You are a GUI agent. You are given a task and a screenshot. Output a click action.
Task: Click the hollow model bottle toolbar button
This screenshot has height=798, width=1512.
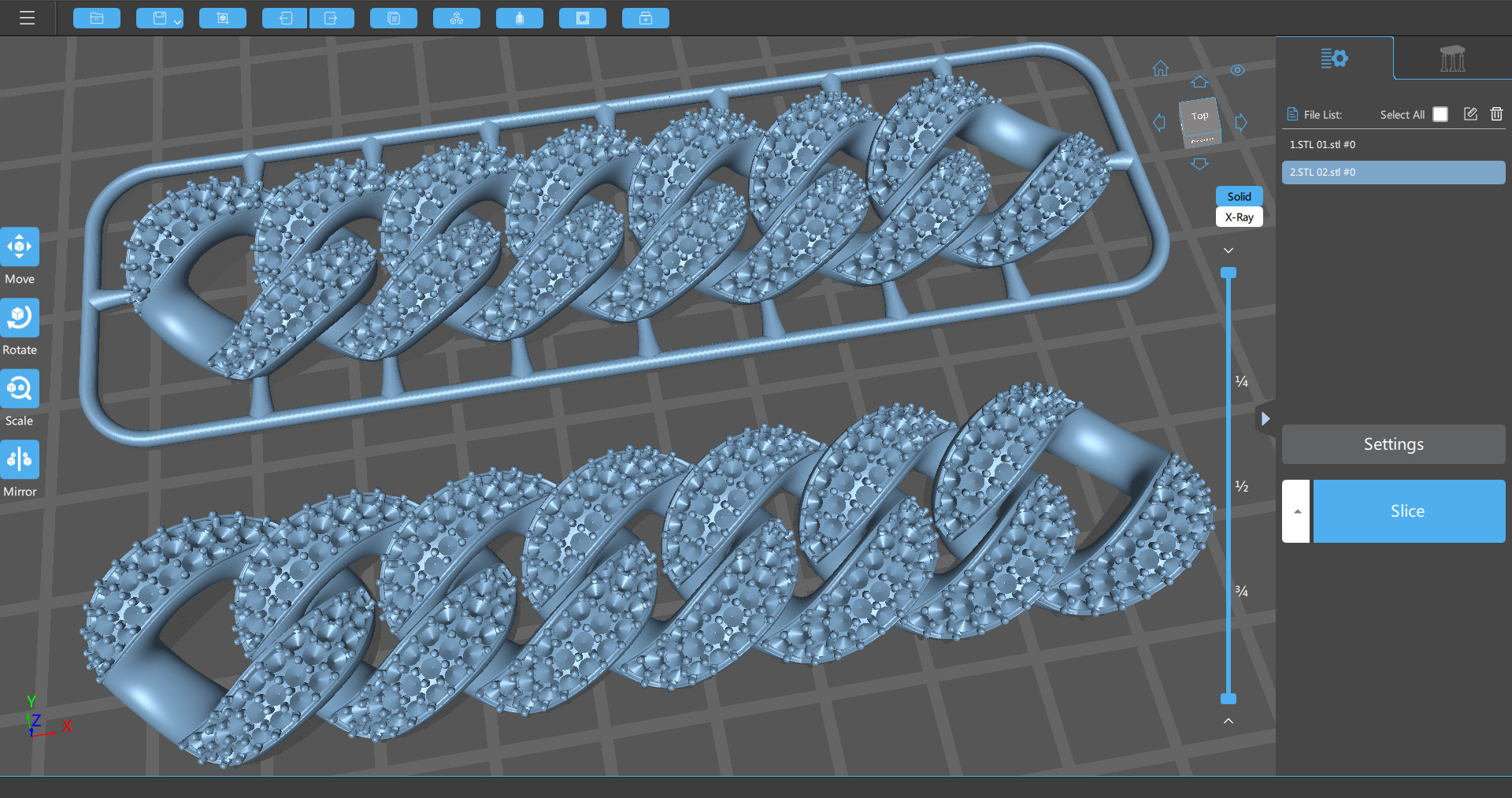click(x=520, y=18)
